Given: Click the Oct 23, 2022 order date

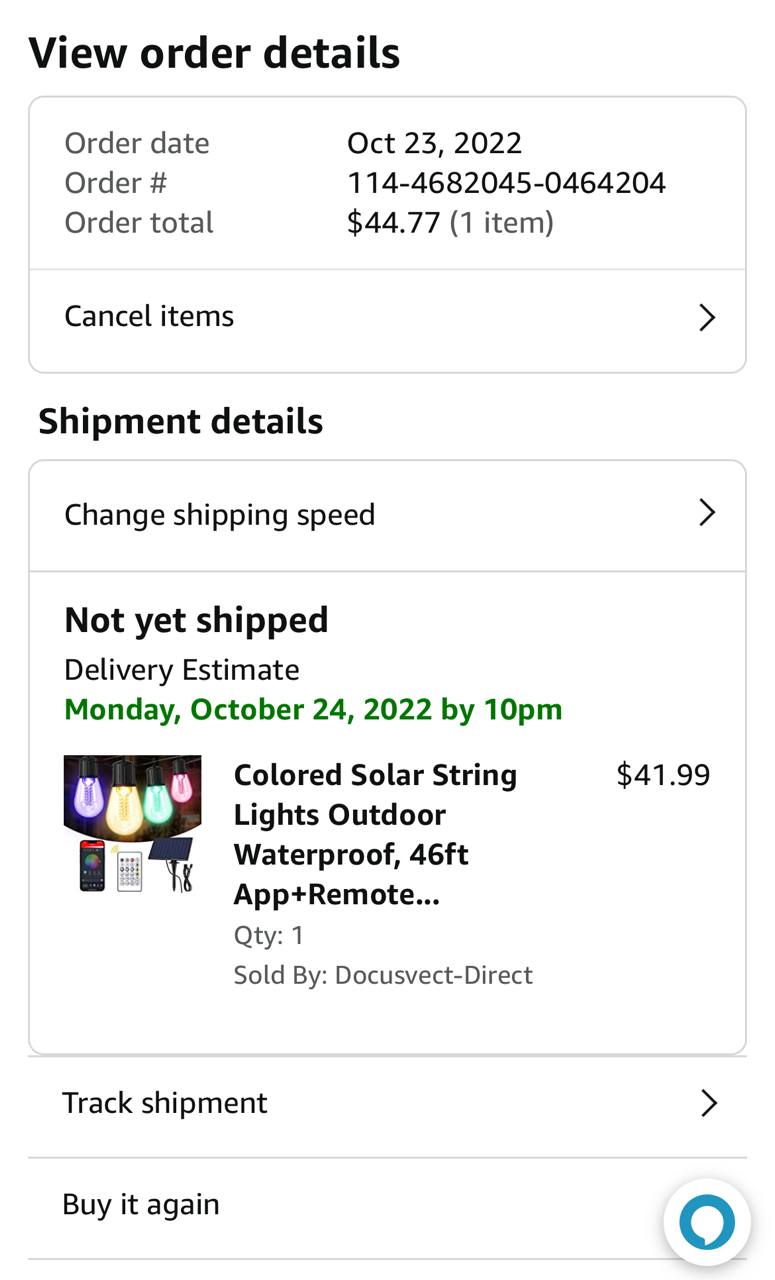Looking at the screenshot, I should pyautogui.click(x=434, y=143).
